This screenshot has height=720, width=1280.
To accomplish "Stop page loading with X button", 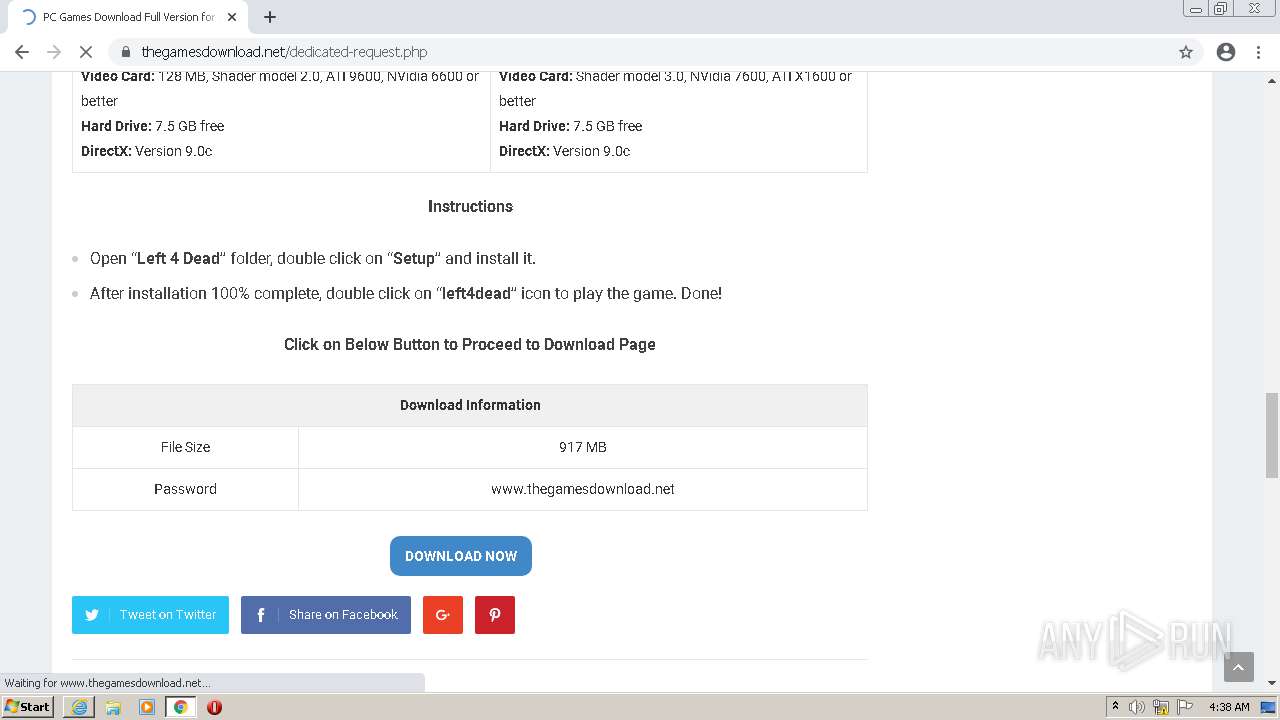I will pos(86,52).
